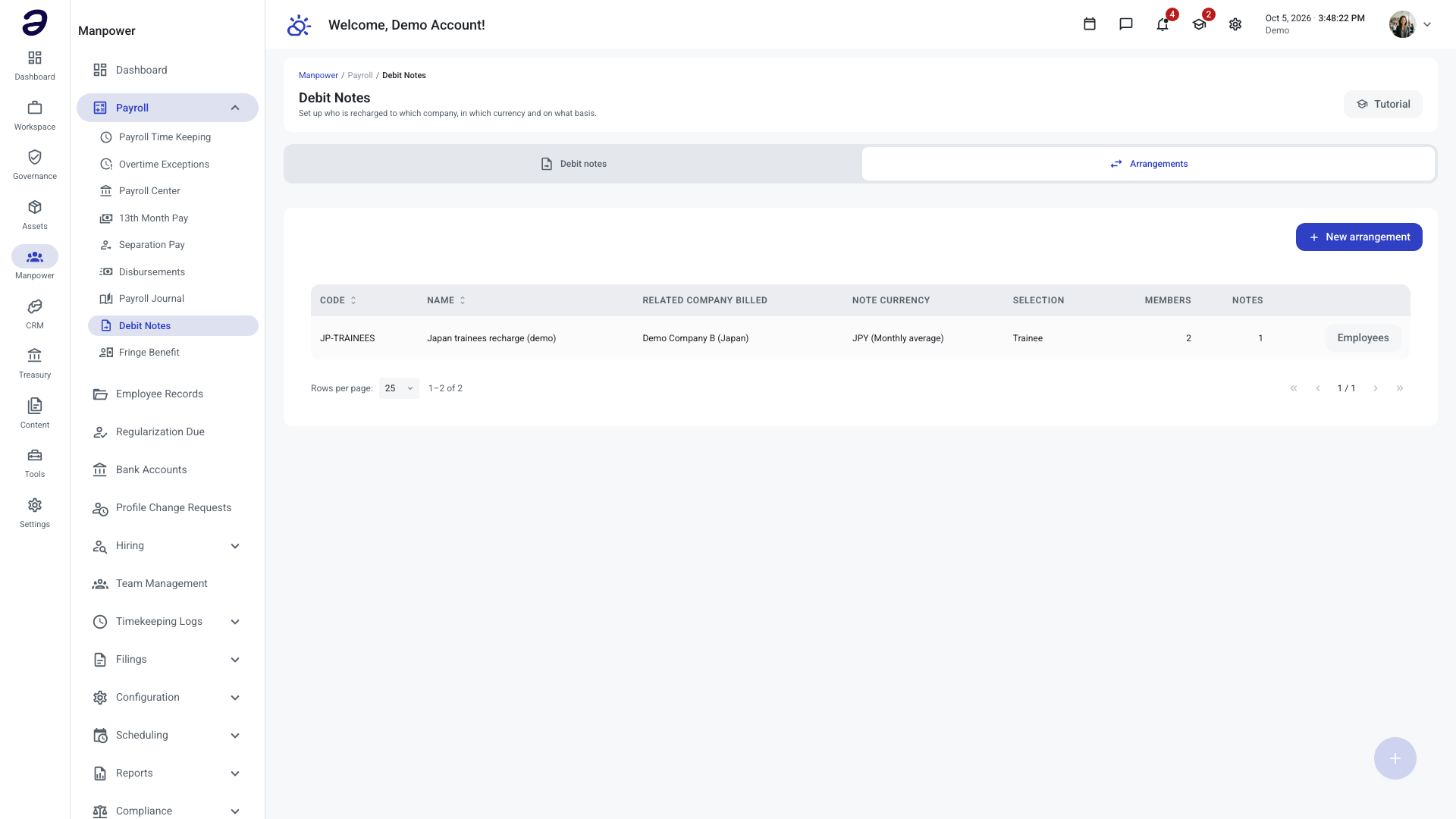Open notifications bell with 4 alerts
This screenshot has height=819, width=1456.
coord(1163,24)
